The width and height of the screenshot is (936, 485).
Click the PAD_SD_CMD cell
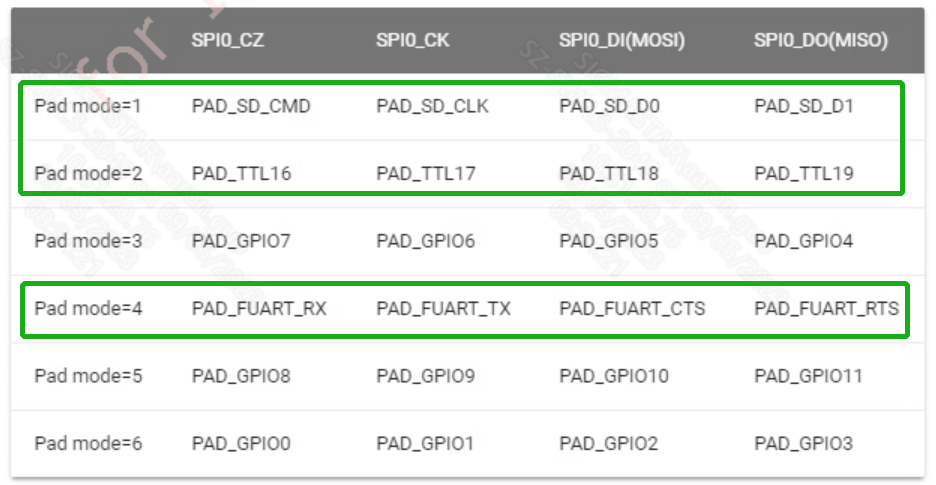(x=251, y=106)
